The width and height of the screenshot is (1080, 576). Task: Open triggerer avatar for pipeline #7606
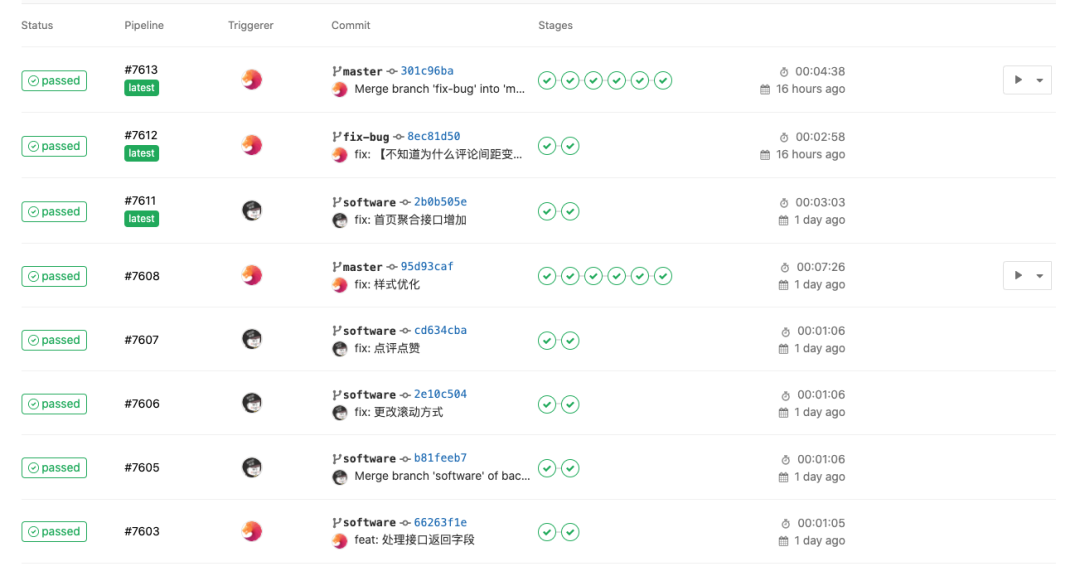click(252, 403)
